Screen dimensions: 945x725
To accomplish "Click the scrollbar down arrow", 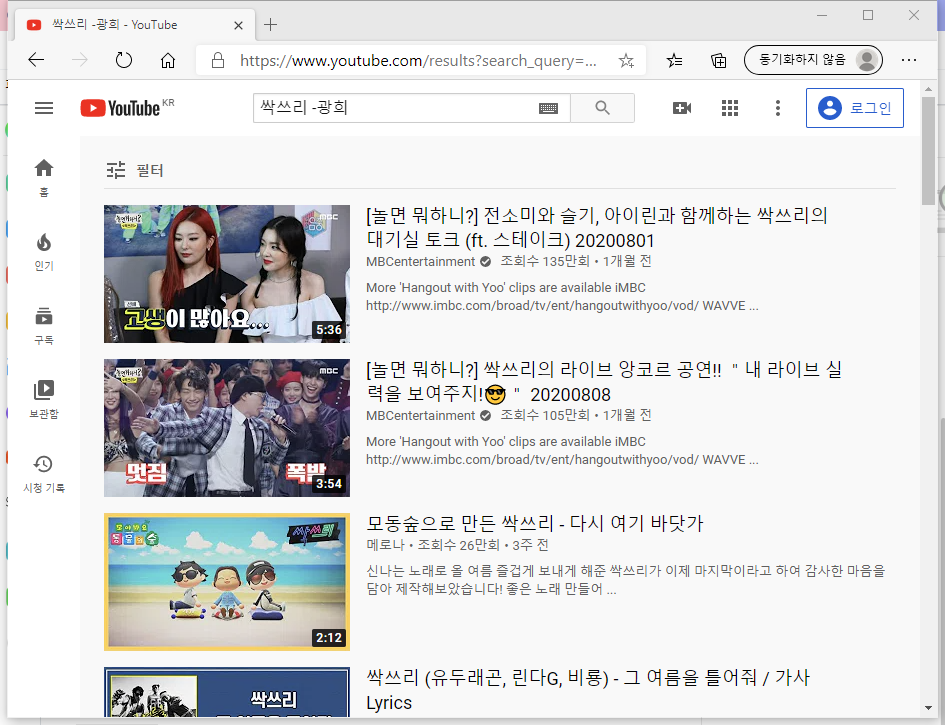I will coord(928,709).
